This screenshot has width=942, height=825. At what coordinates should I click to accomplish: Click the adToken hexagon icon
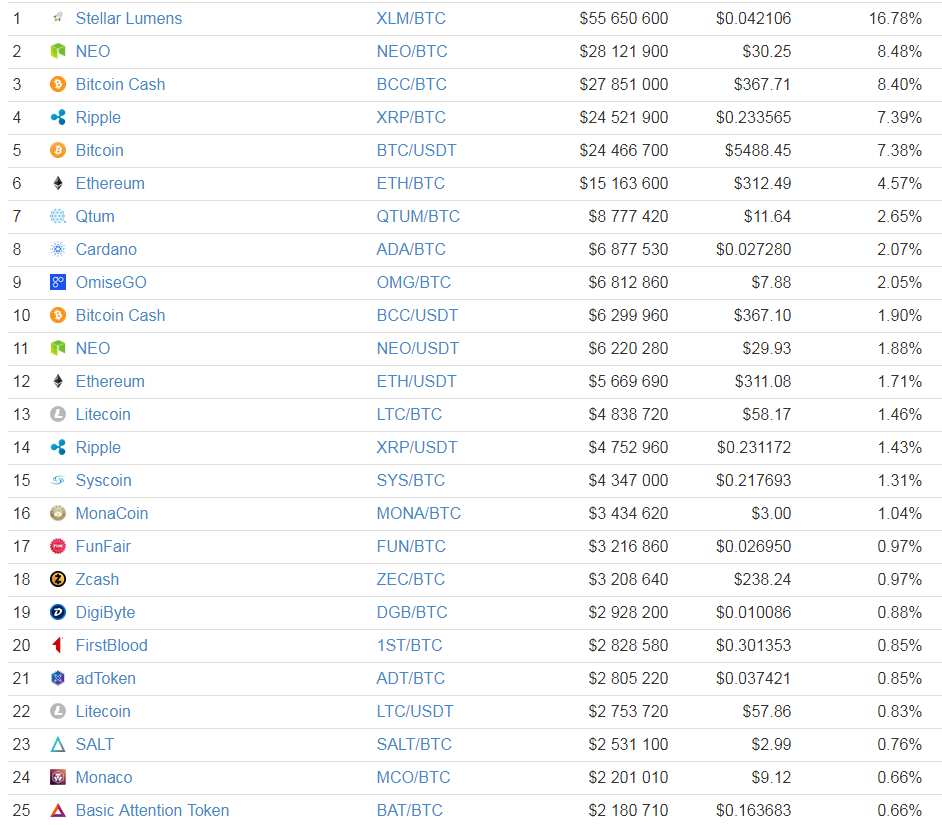click(x=58, y=679)
